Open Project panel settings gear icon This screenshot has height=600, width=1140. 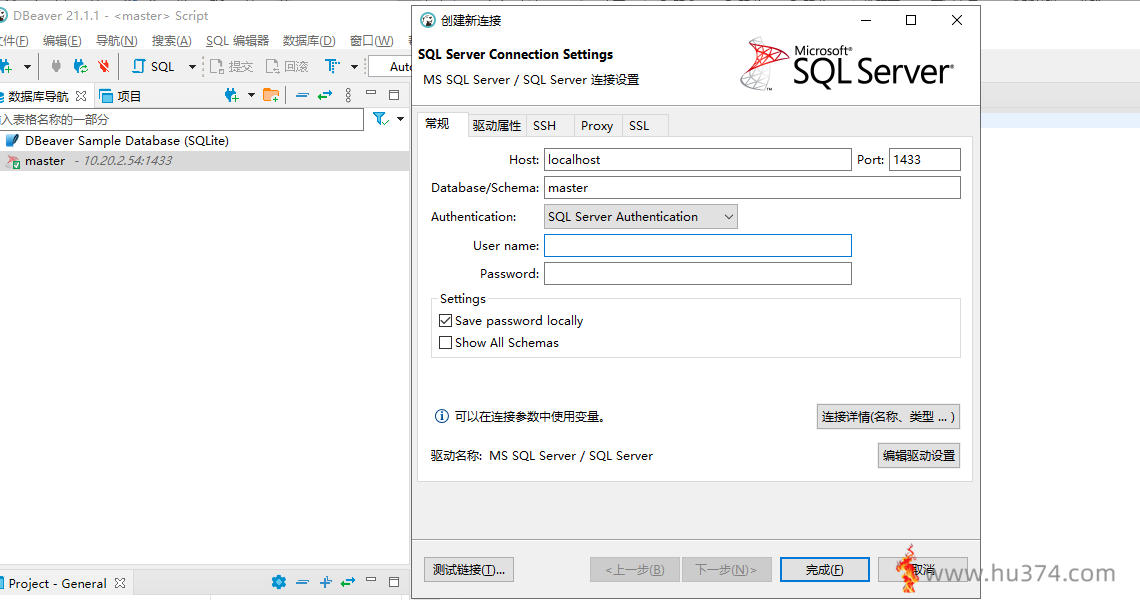coord(278,582)
